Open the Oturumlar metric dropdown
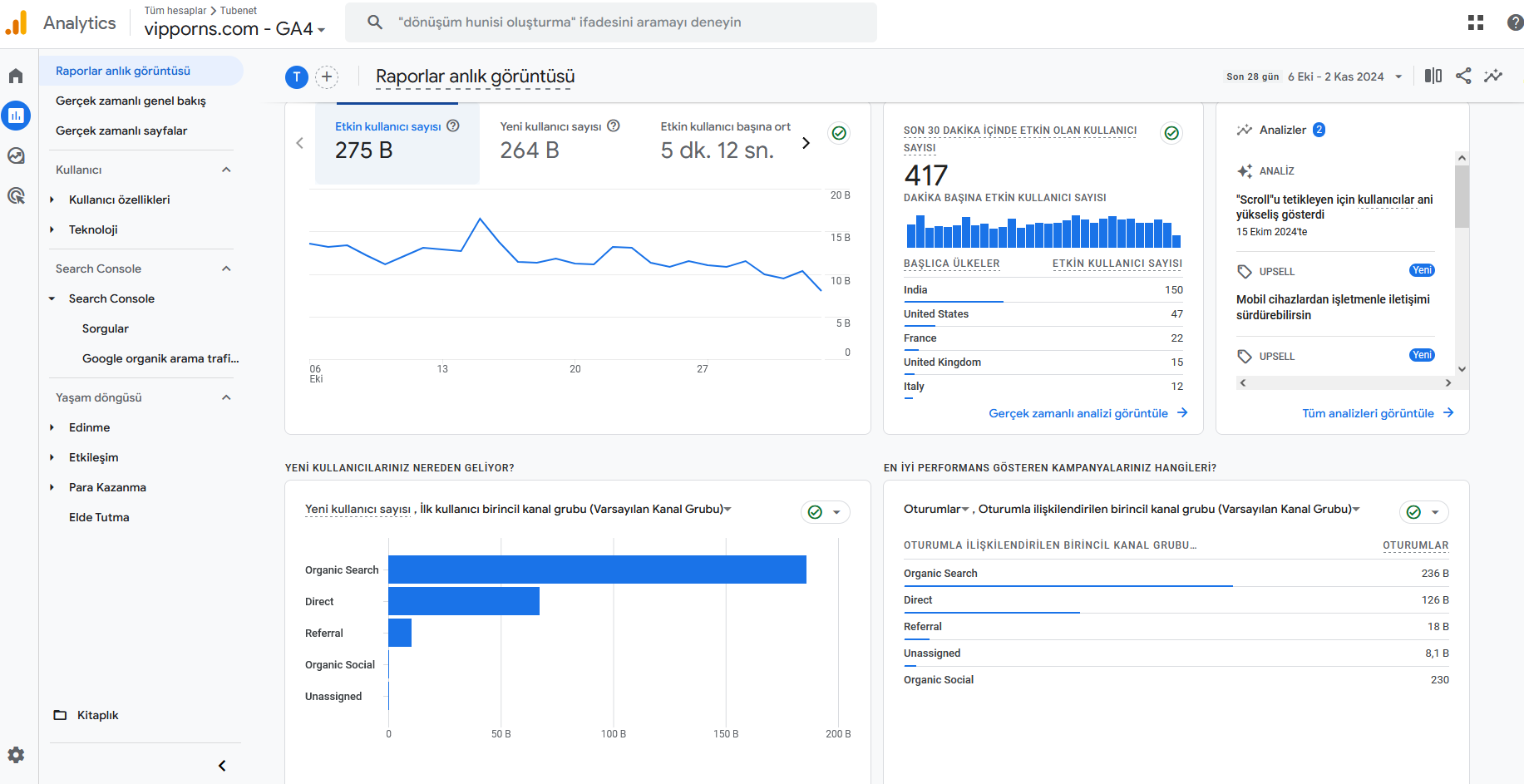This screenshot has width=1524, height=784. (936, 509)
